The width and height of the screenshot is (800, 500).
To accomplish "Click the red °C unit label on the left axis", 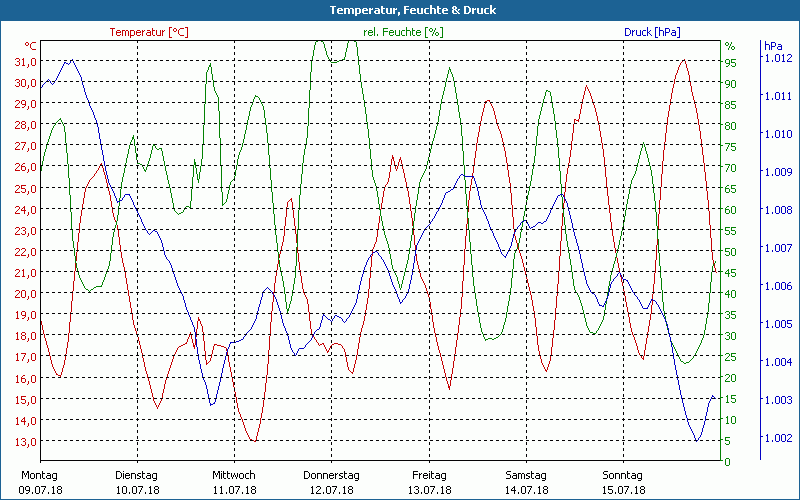I will coord(30,46).
